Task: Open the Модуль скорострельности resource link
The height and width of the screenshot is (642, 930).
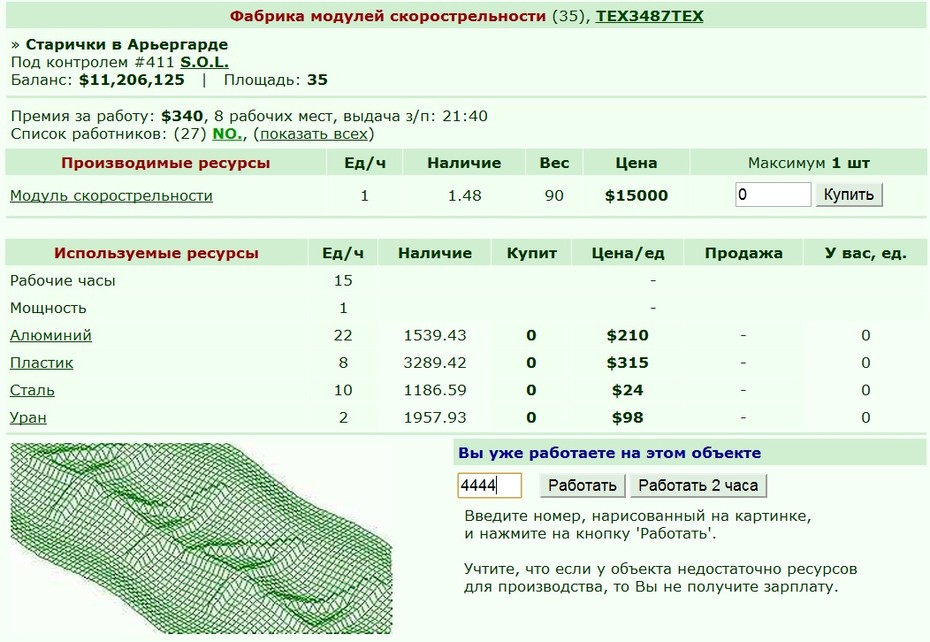Action: [x=111, y=196]
